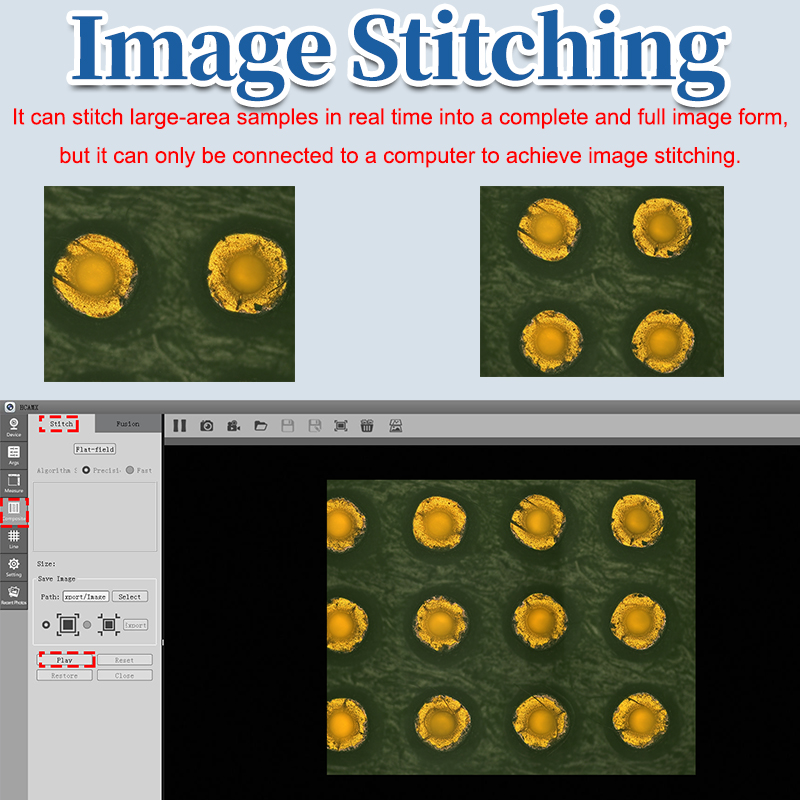Image resolution: width=800 pixels, height=800 pixels.
Task: Open the folder icon in the toolbar
Action: [261, 426]
